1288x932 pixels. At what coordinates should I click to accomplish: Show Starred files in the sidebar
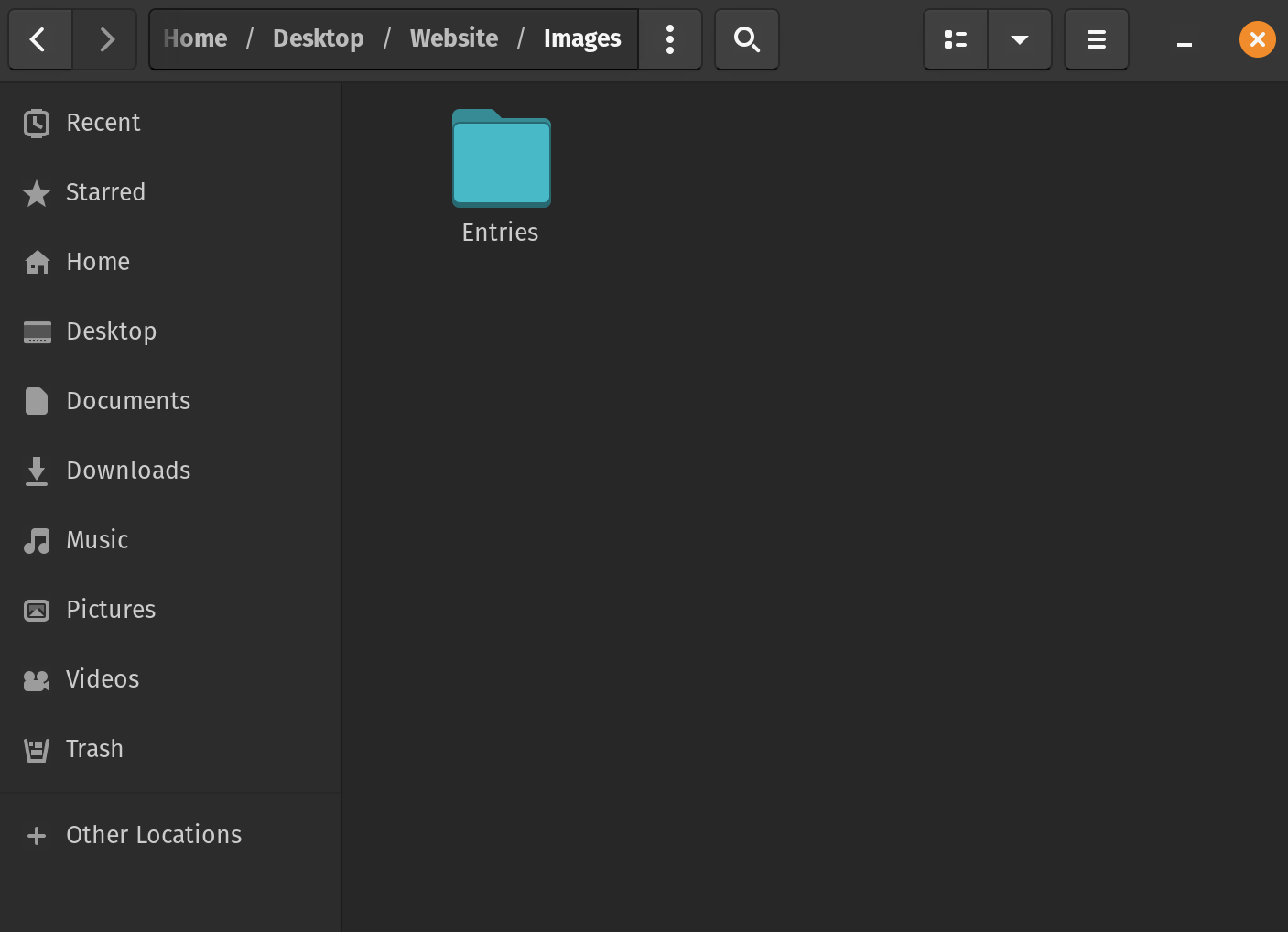click(105, 192)
